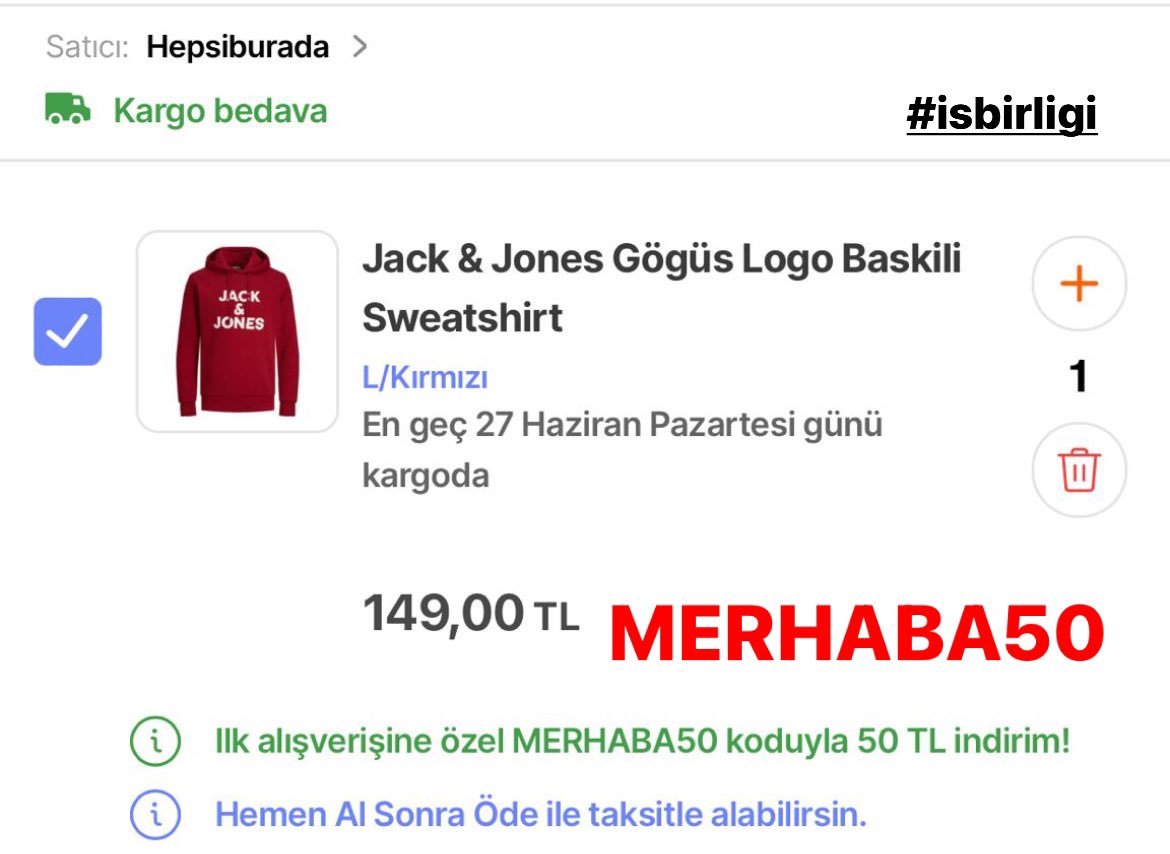Click the red hoodie product thumbnail

(237, 331)
